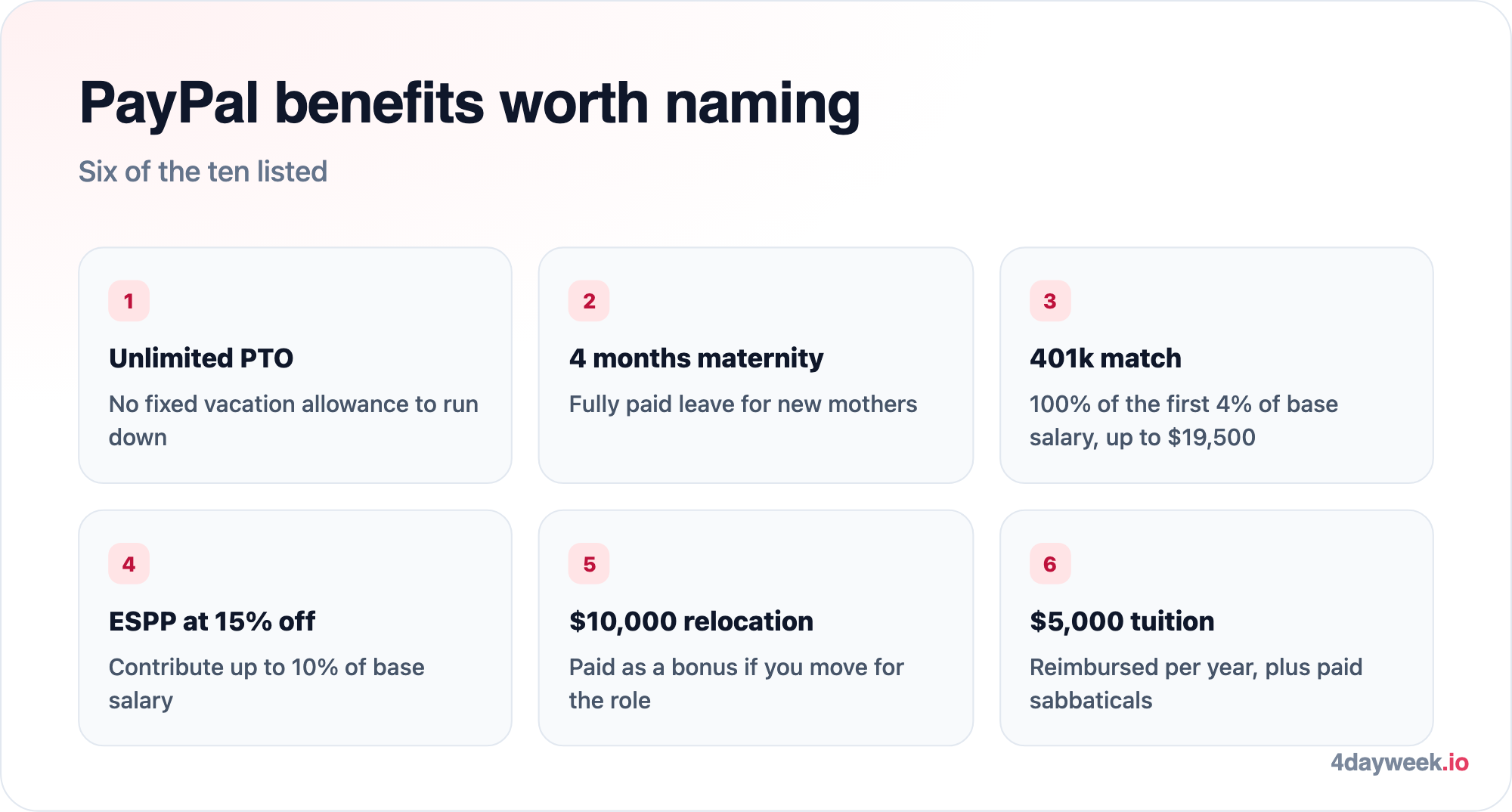Select the ESPP at 15% off heading
The width and height of the screenshot is (1512, 812).
(x=212, y=621)
